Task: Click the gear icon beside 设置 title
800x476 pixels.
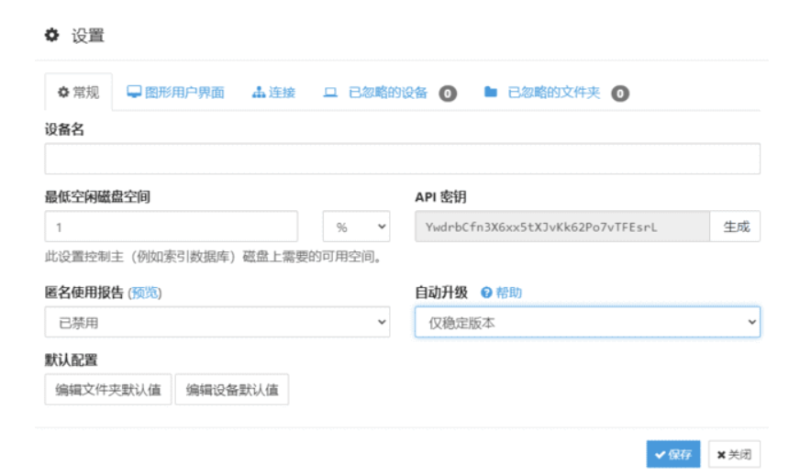Action: pos(52,36)
